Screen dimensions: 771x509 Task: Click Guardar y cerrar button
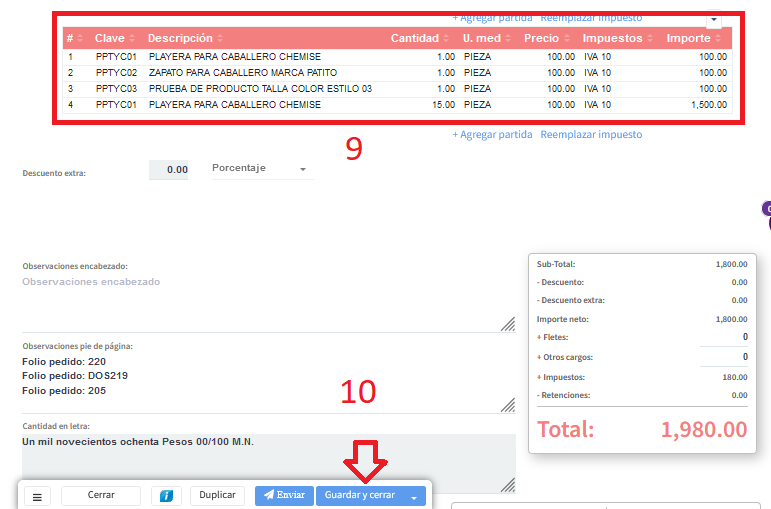360,496
